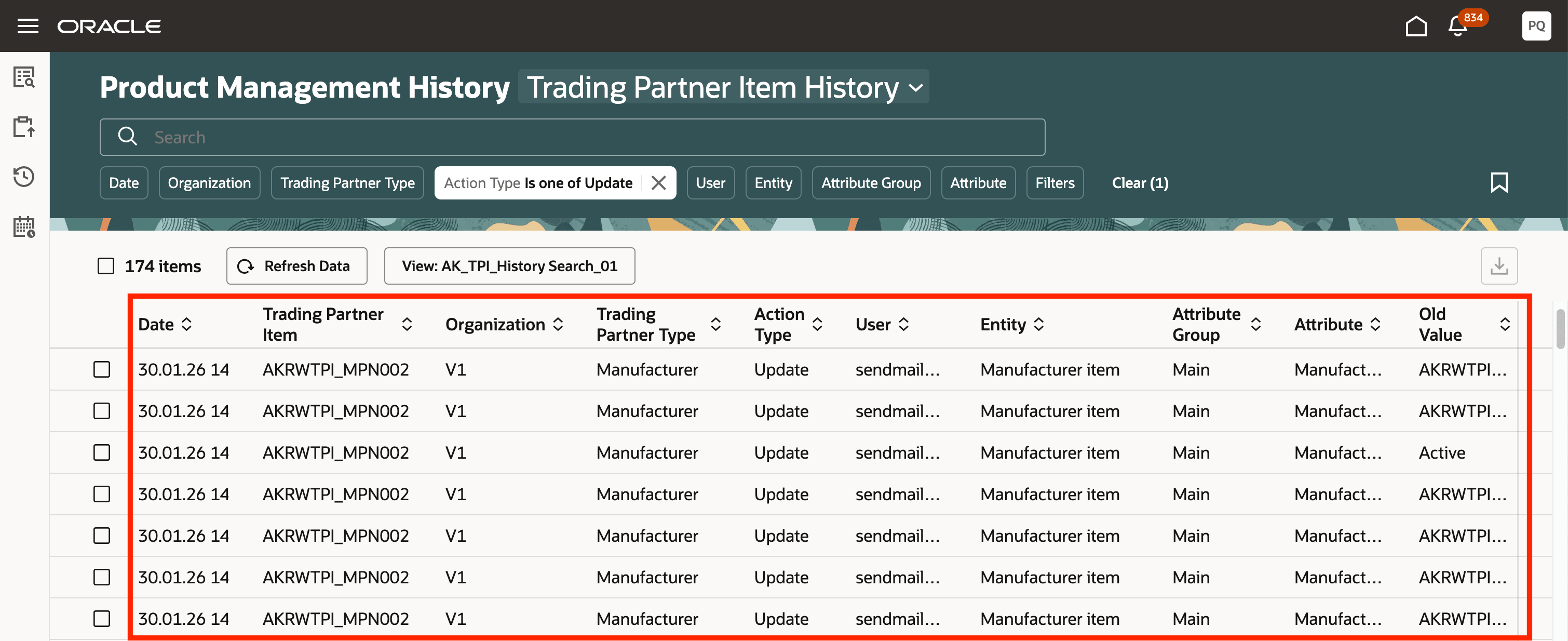The image size is (1568, 641).
Task: Click the Refresh Data button
Action: [x=296, y=265]
